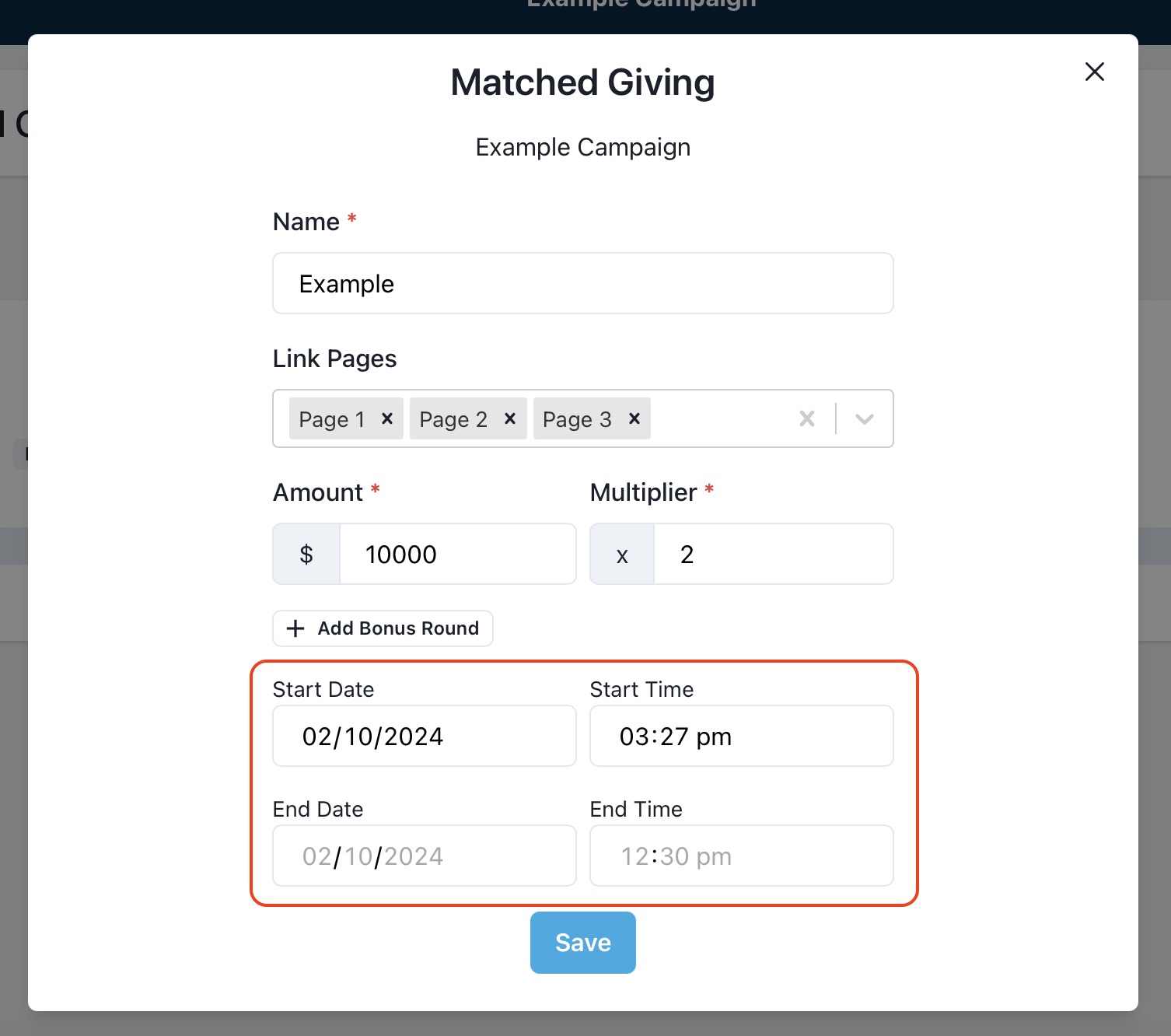
Task: Remove Page 3 tag
Action: coord(634,418)
